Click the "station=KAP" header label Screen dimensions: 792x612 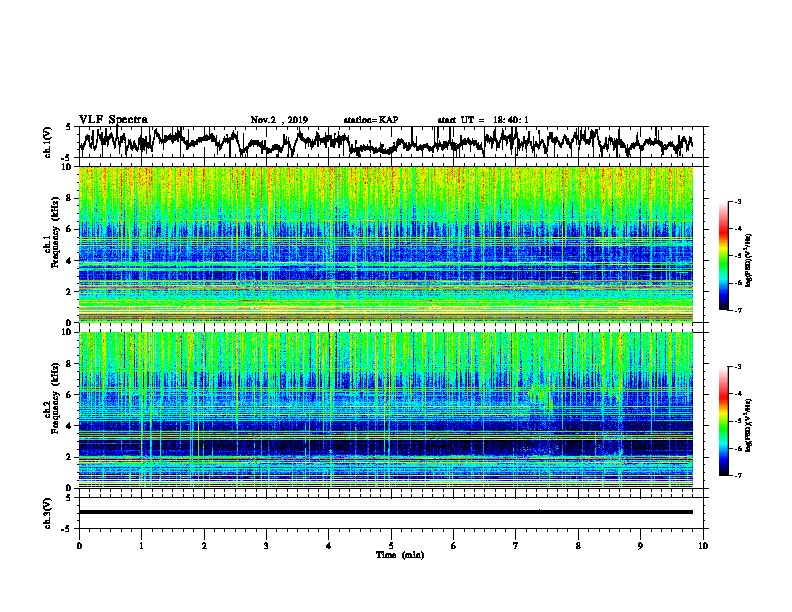(x=371, y=120)
